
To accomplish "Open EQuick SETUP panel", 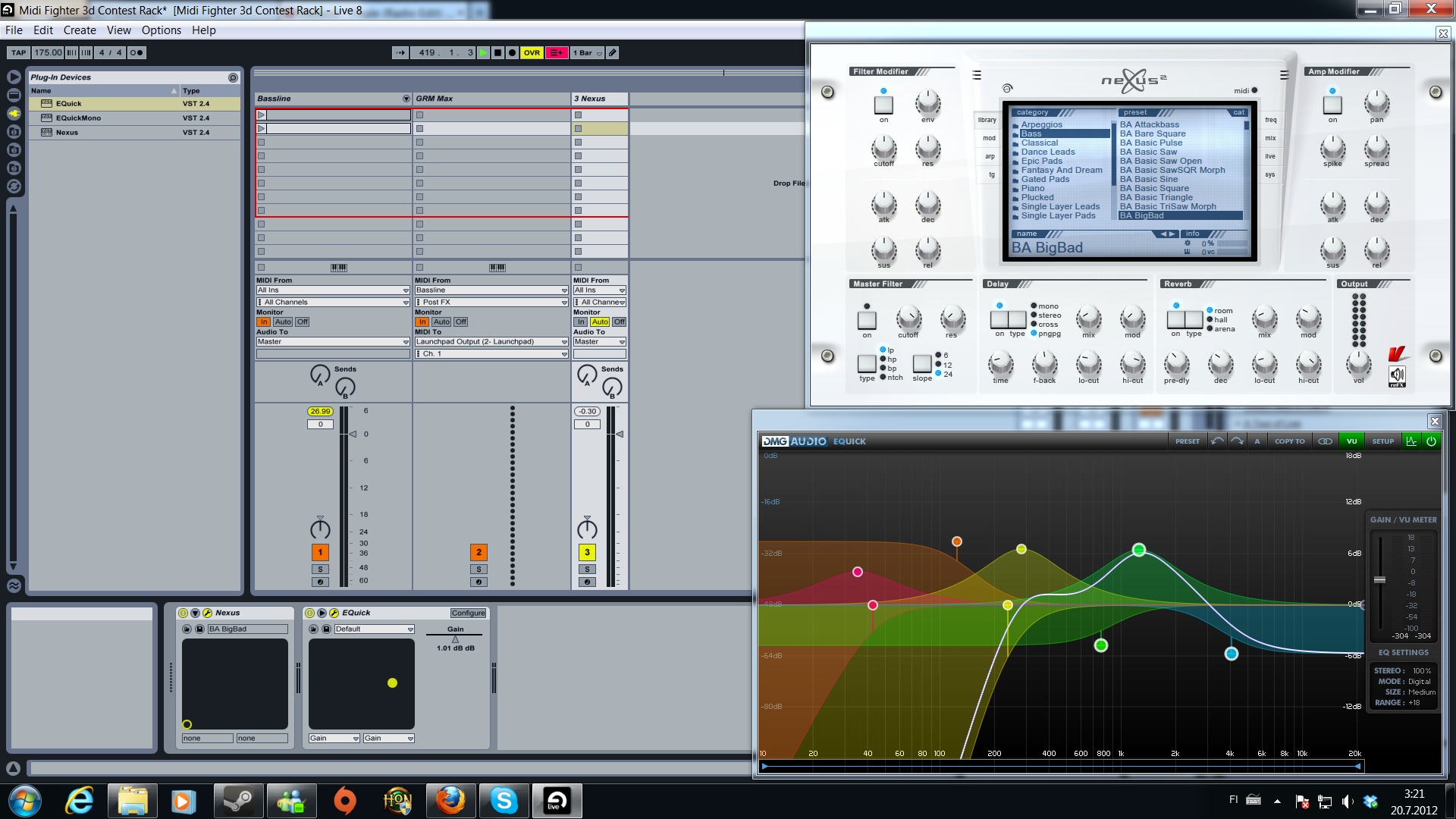I will pyautogui.click(x=1383, y=441).
